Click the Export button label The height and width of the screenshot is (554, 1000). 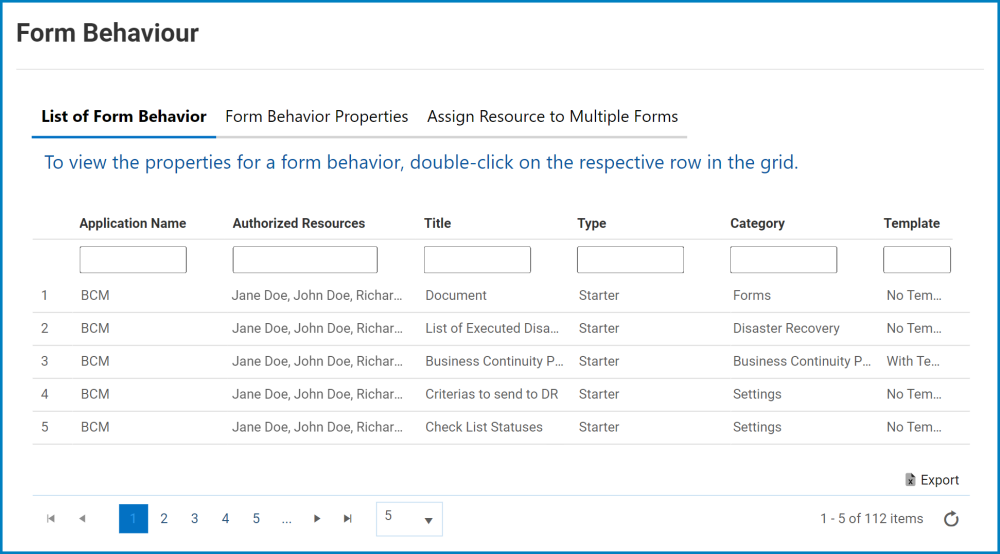pos(939,480)
